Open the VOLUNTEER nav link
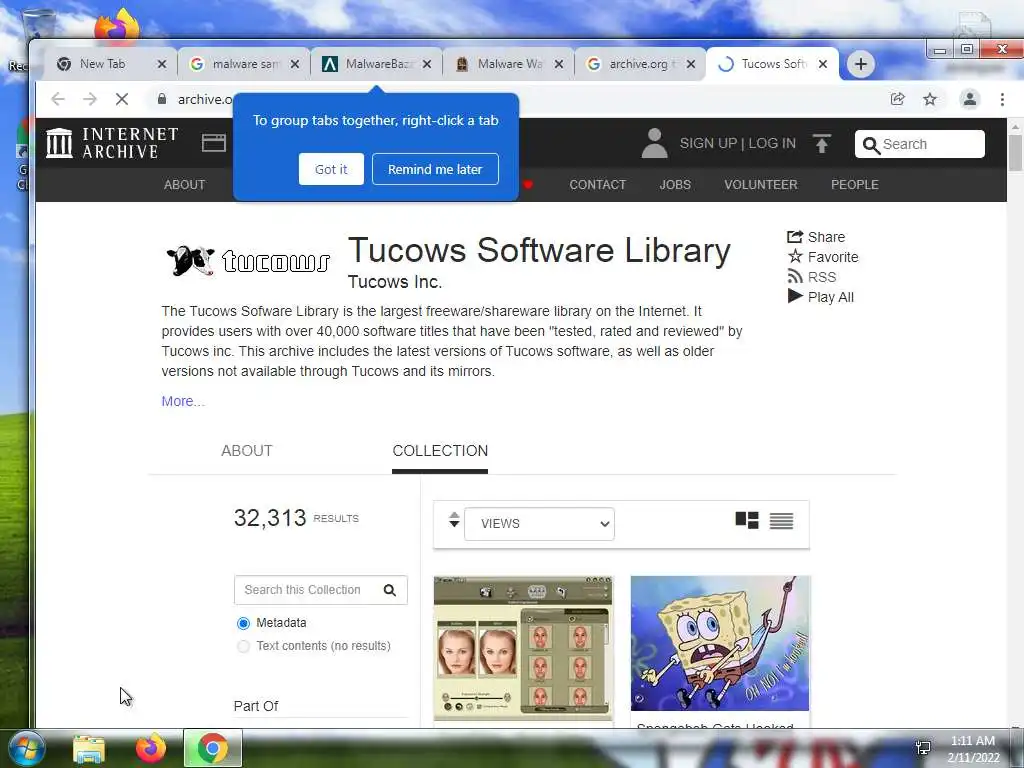Screen dimensions: 1024x768 point(761,185)
